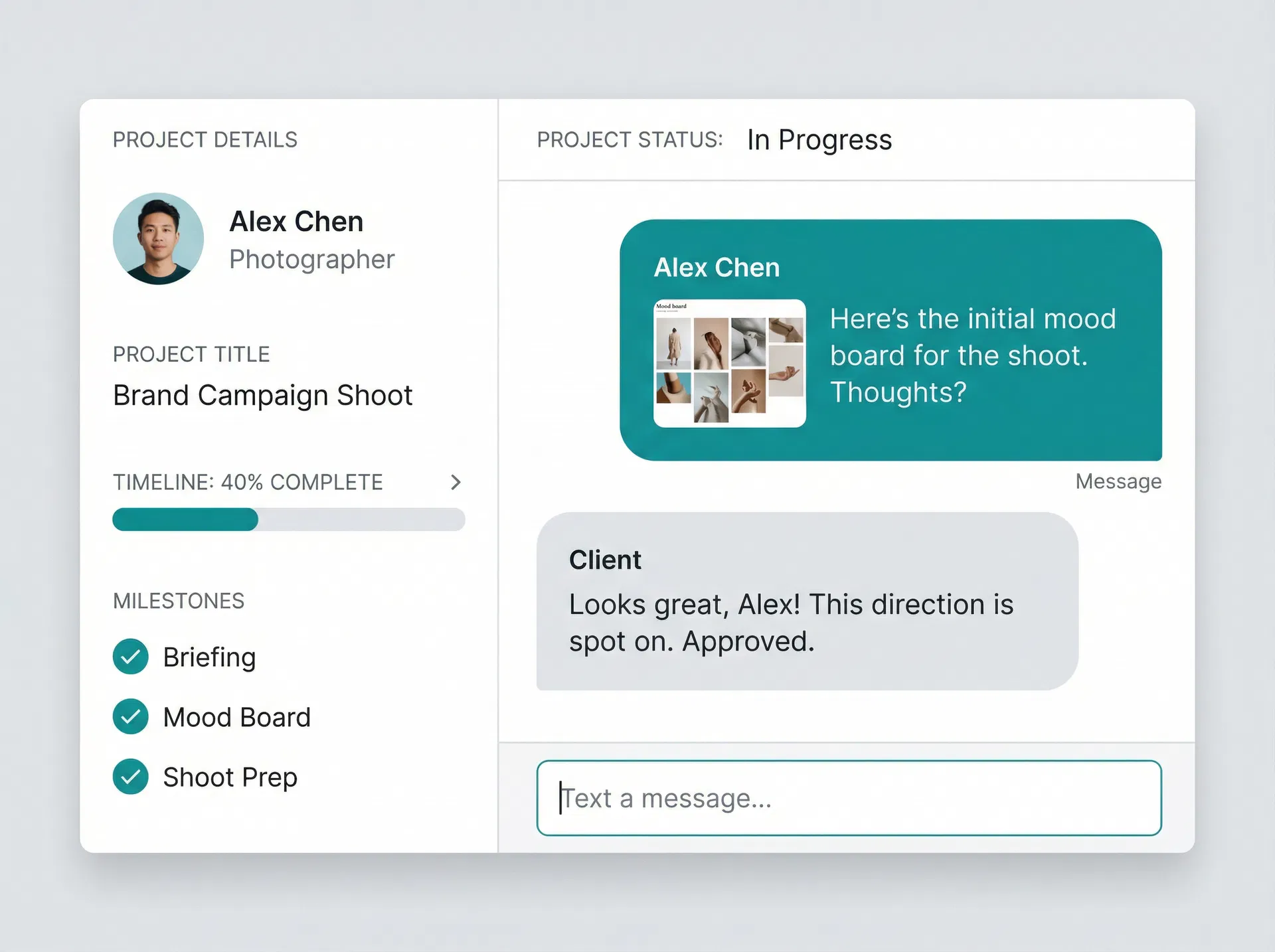Click the Milestones section header

[178, 601]
